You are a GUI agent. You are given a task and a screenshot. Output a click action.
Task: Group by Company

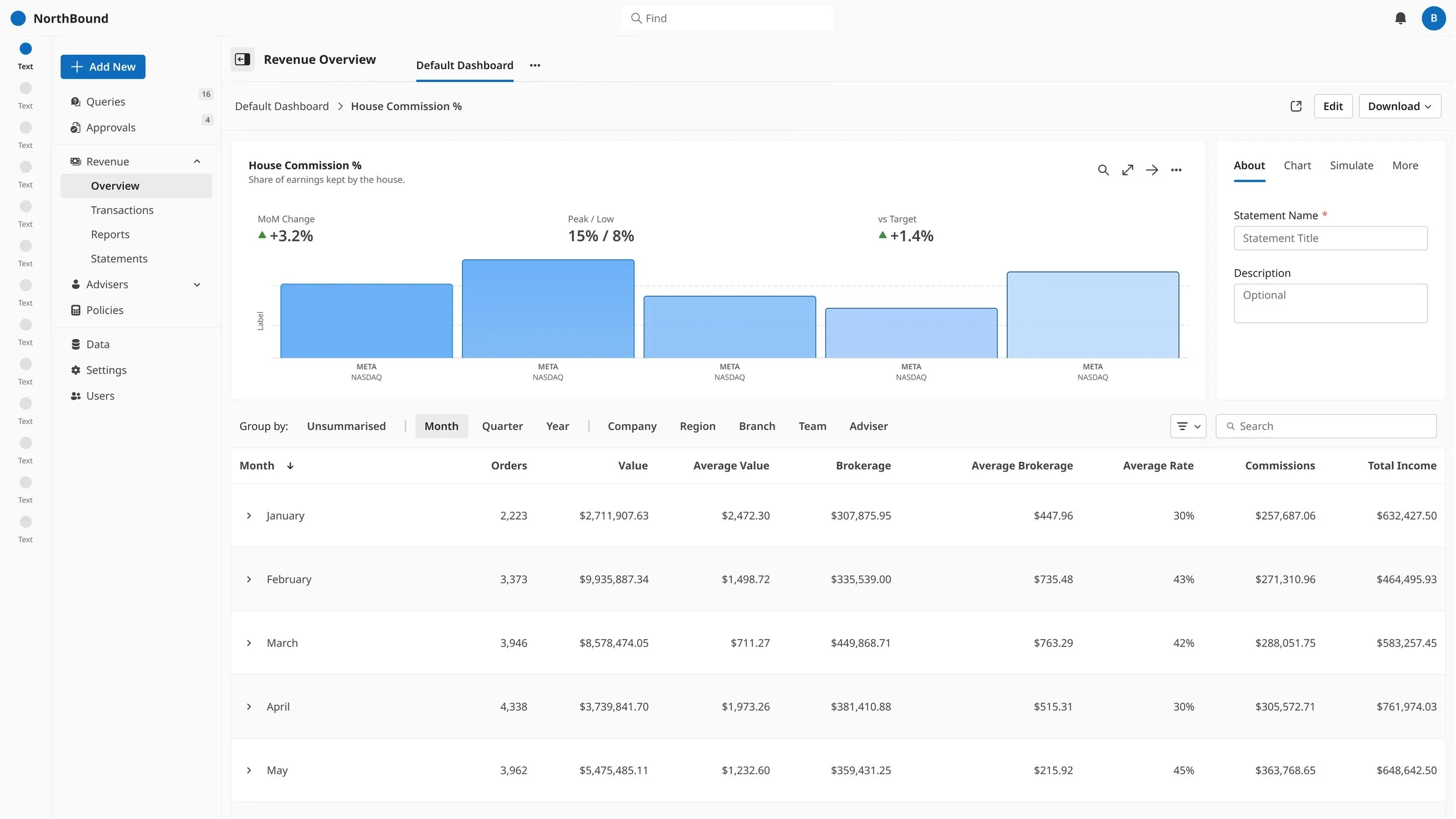(632, 426)
